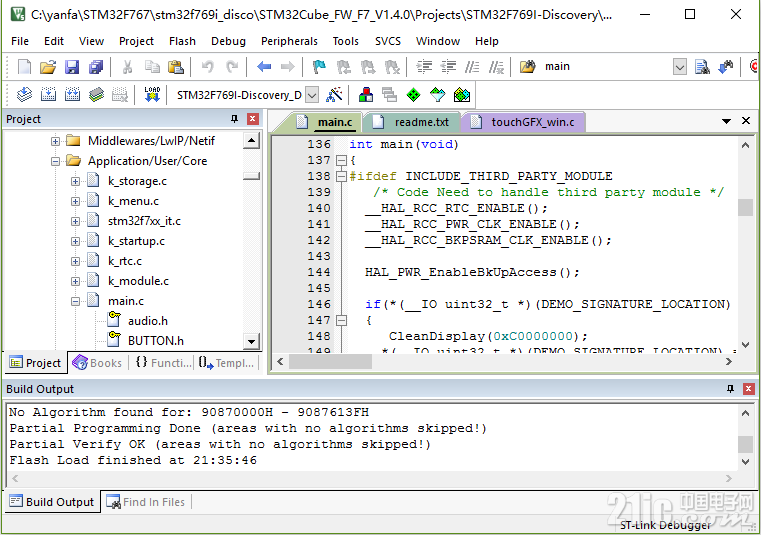The height and width of the screenshot is (535, 761).
Task: Indent selected lines icon
Action: click(424, 67)
